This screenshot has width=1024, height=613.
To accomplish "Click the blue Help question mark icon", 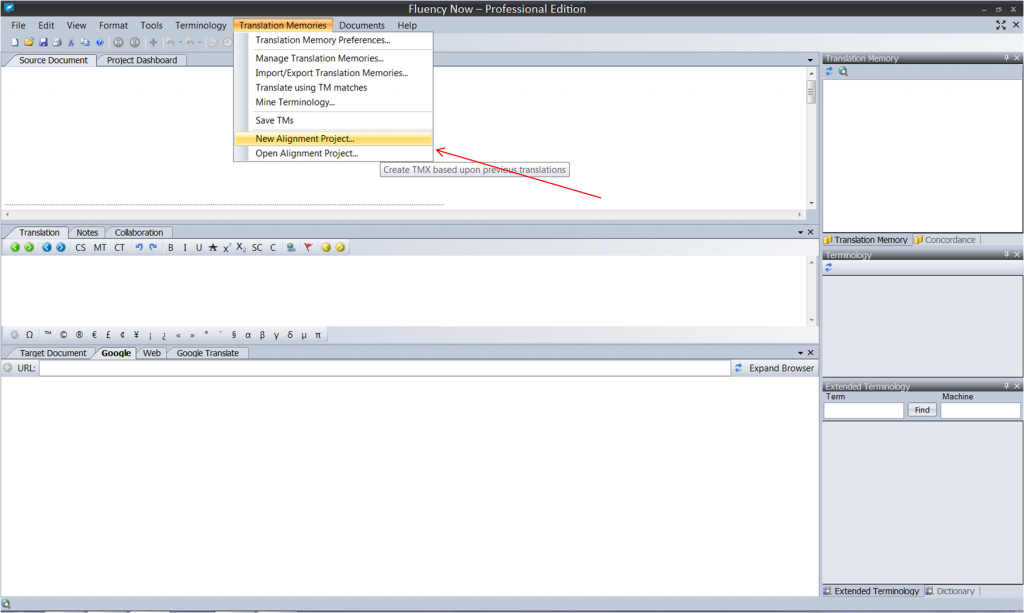I will (x=99, y=42).
